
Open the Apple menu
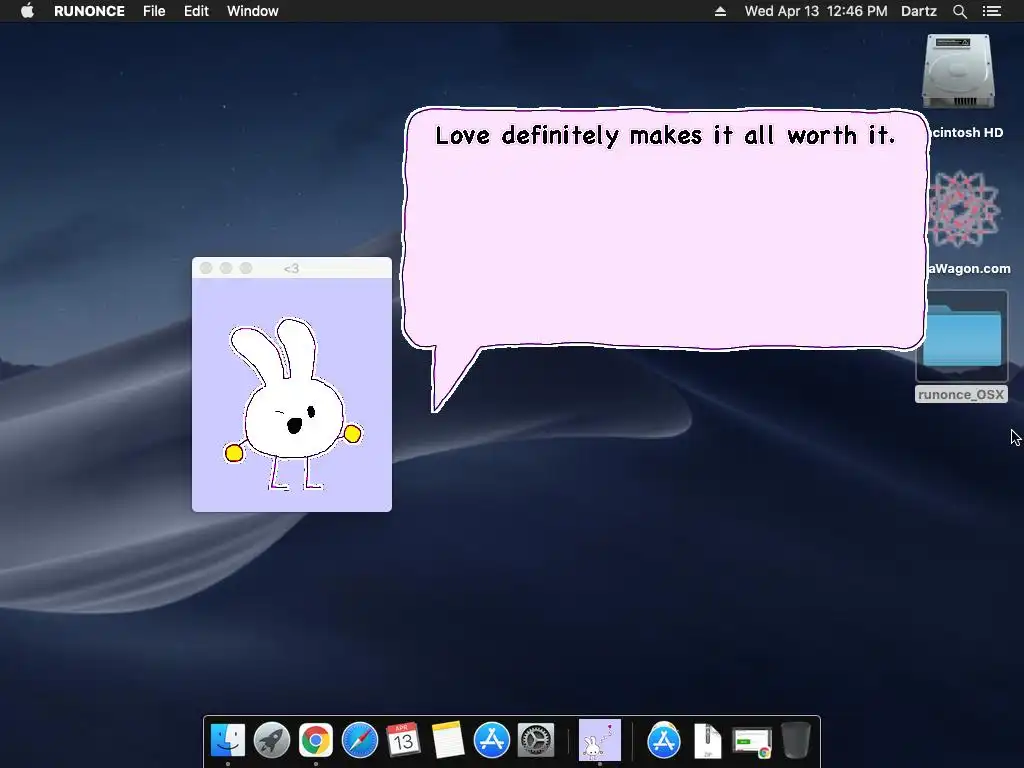27,11
